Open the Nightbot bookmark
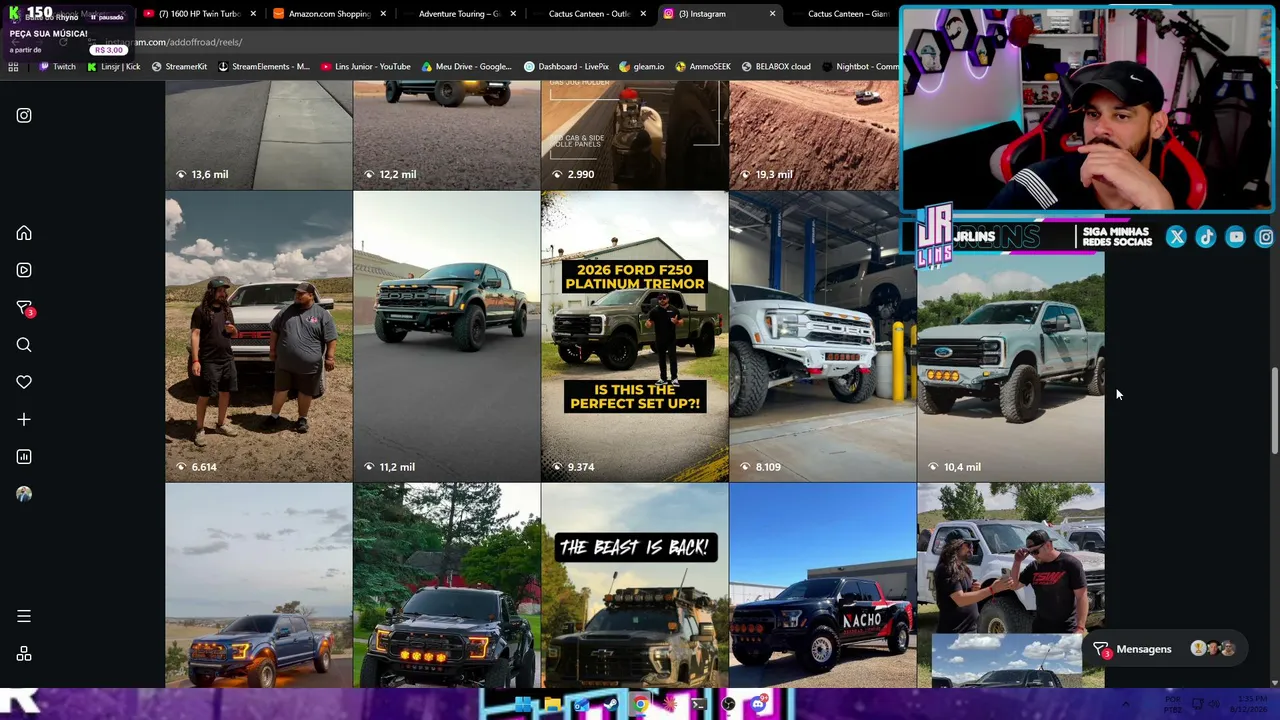1280x720 pixels. point(860,67)
